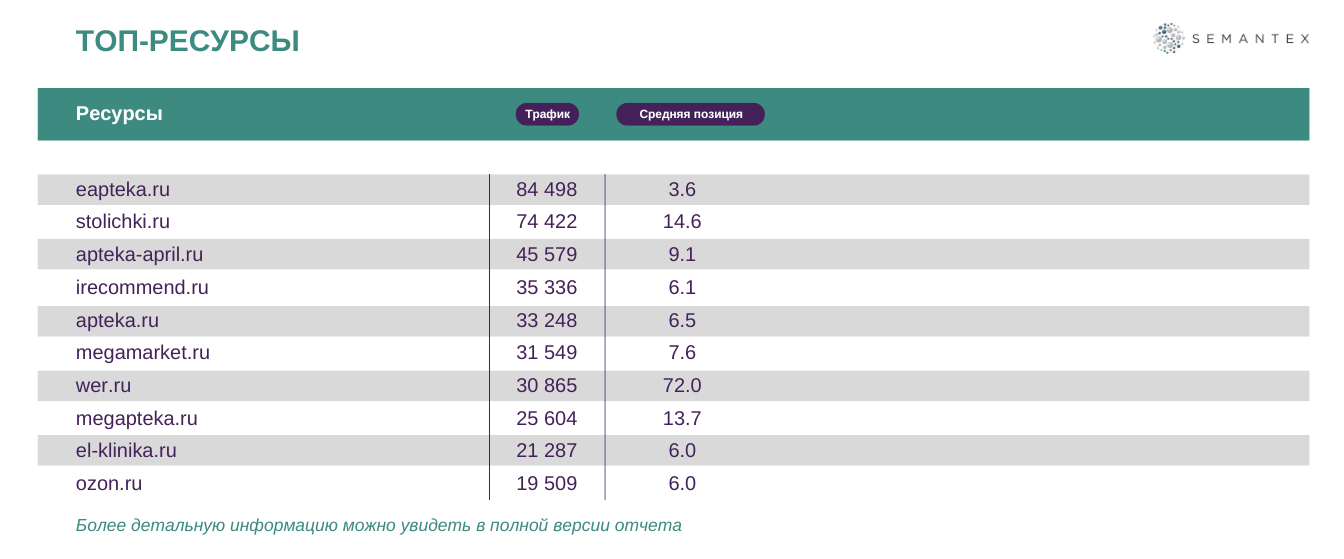Open the stolichki.ru resource link
The height and width of the screenshot is (559, 1344).
(123, 222)
